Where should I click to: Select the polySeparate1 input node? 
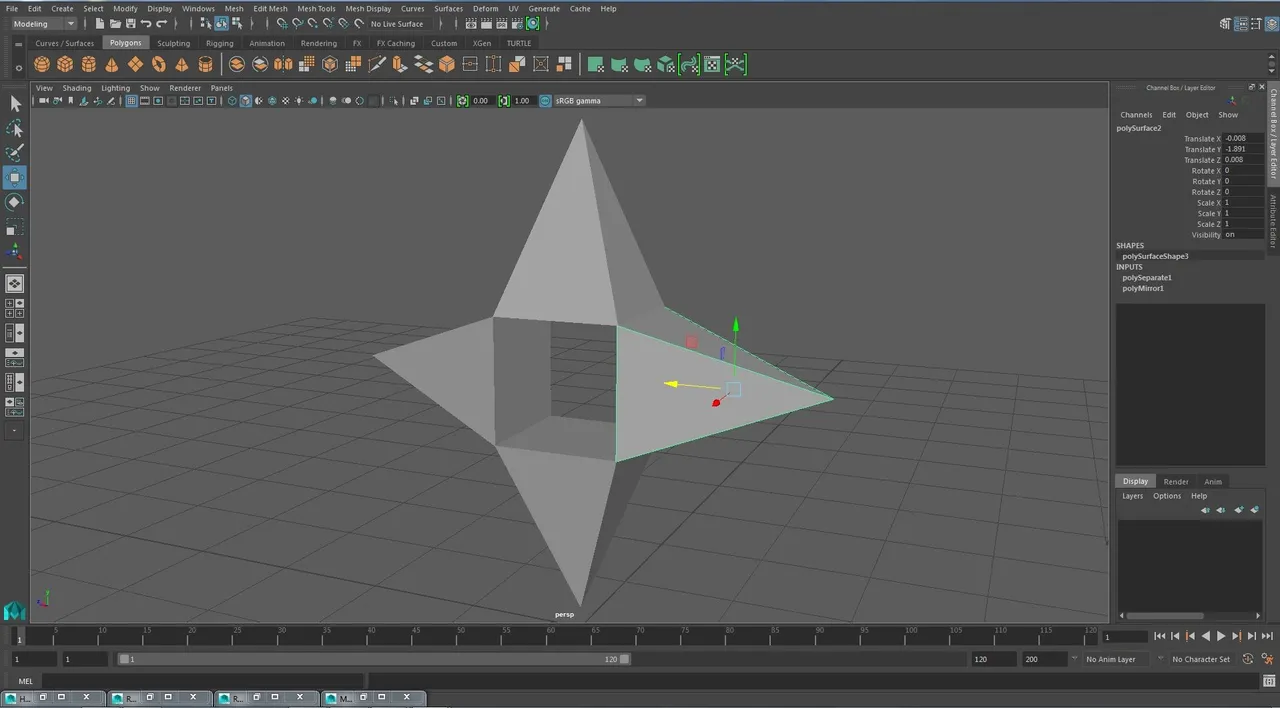tap(1147, 277)
